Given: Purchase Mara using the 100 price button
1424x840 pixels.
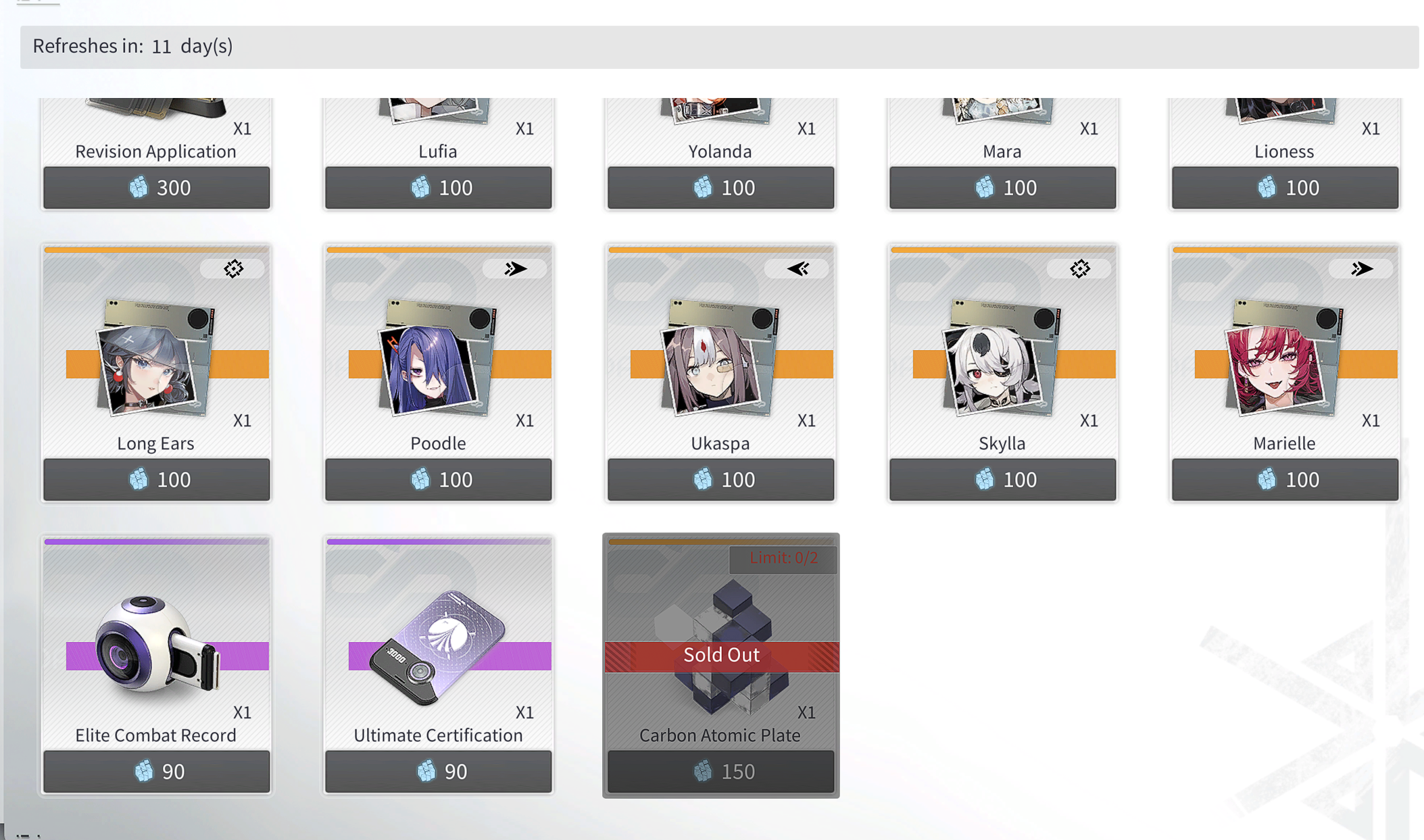Looking at the screenshot, I should click(1003, 187).
